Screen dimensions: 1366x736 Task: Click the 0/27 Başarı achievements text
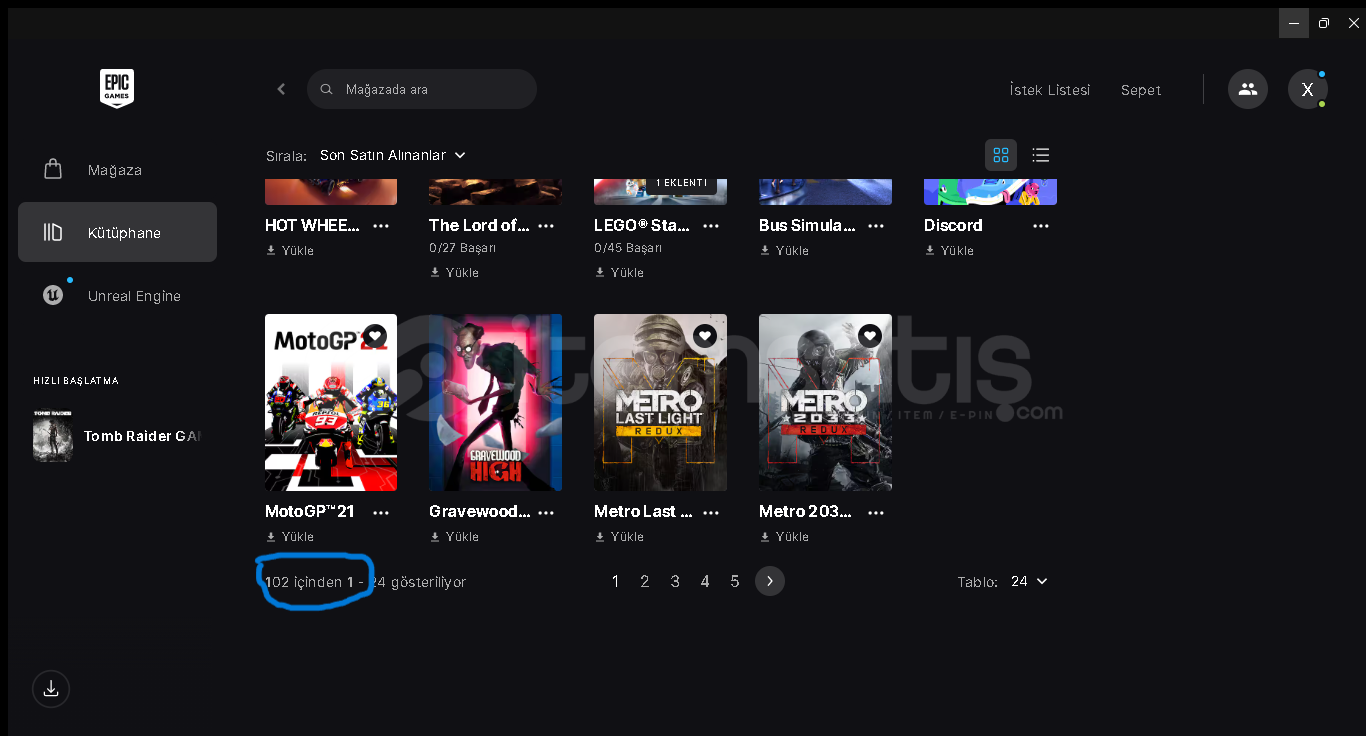(462, 248)
